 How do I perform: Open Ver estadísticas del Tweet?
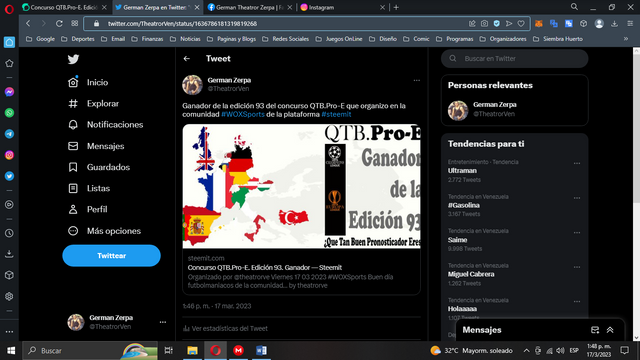225,328
